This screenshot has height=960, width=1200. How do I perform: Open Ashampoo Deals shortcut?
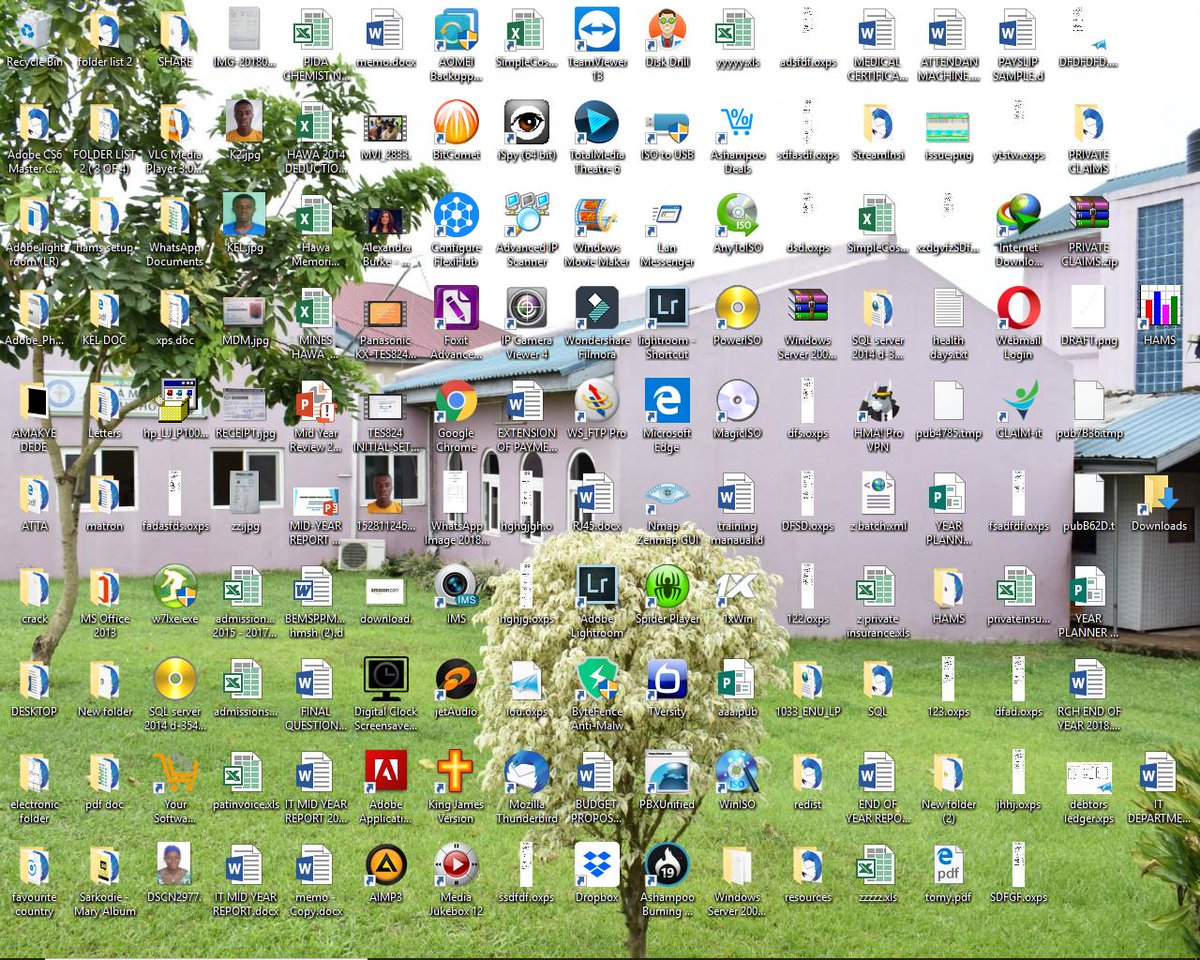[x=737, y=123]
